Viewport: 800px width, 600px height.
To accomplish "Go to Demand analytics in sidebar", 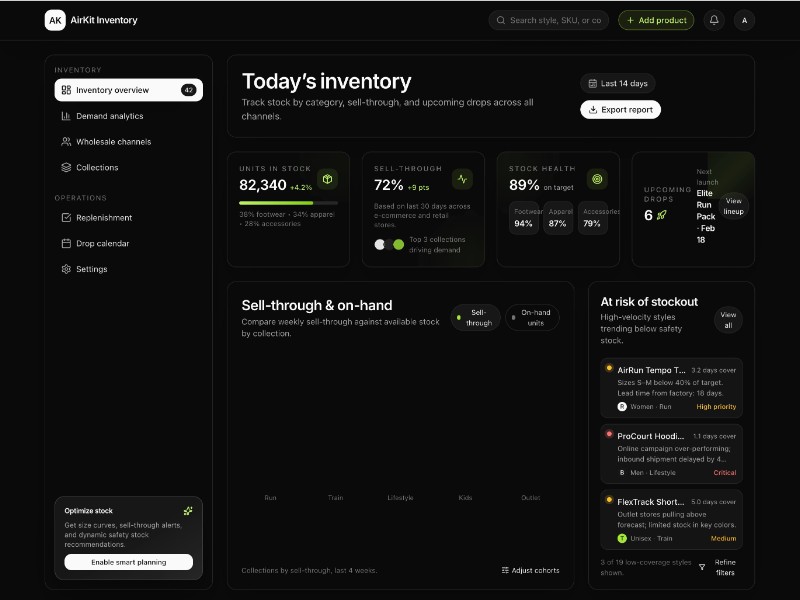I will (109, 116).
